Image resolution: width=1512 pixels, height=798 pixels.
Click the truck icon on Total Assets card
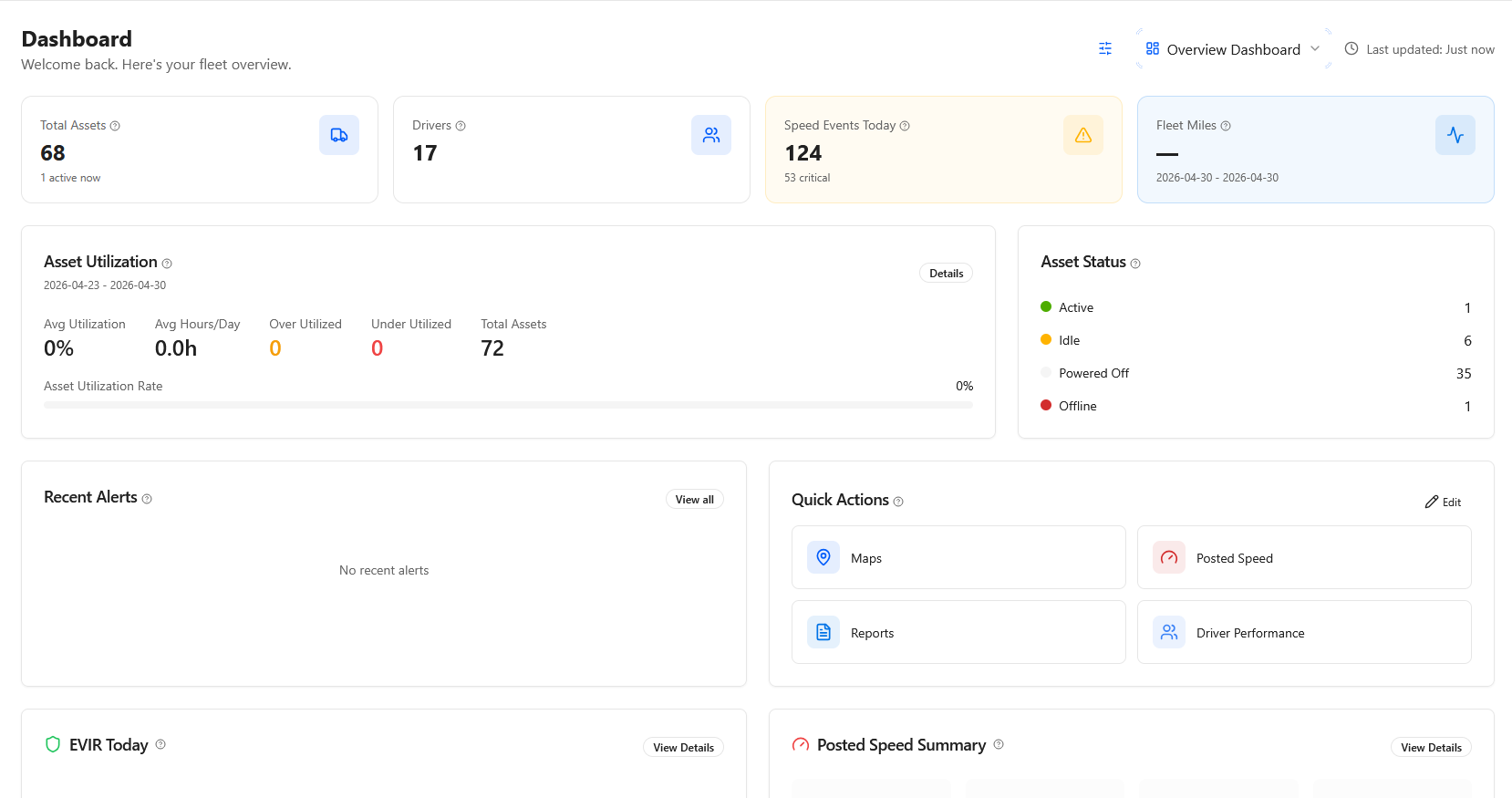(x=339, y=135)
